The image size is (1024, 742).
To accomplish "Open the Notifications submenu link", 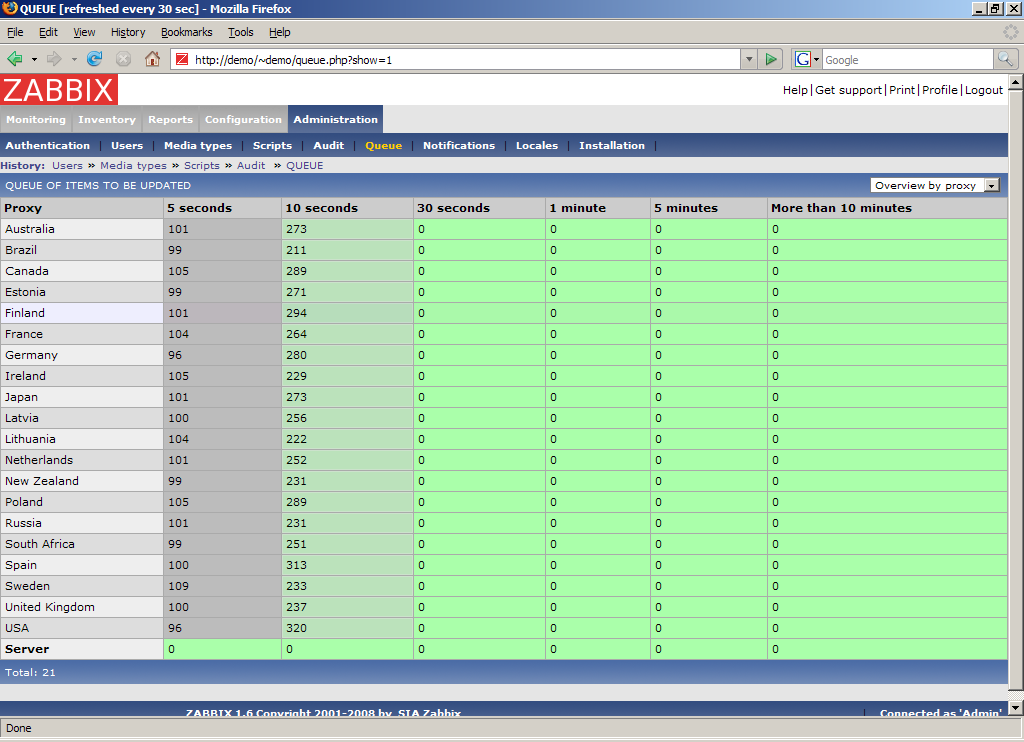I will tap(459, 146).
